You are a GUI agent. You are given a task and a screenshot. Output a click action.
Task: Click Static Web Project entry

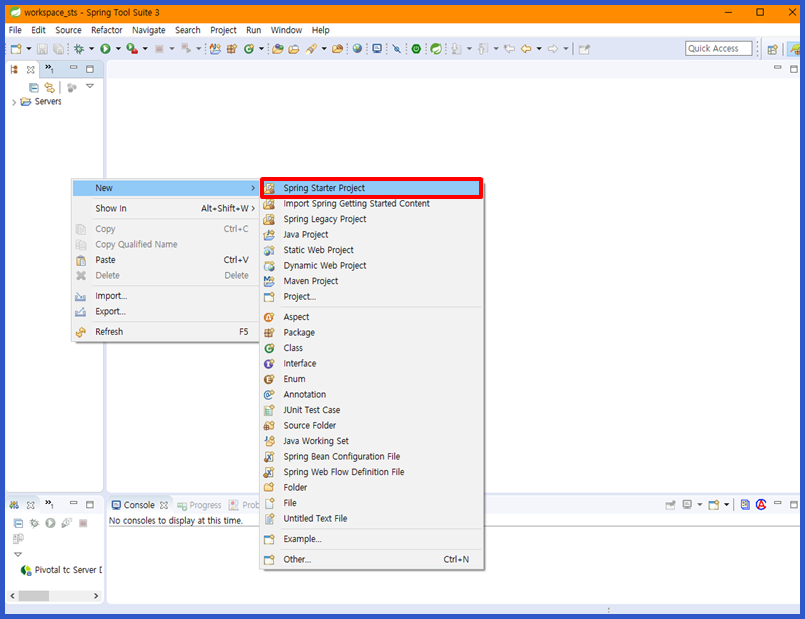pyautogui.click(x=372, y=250)
